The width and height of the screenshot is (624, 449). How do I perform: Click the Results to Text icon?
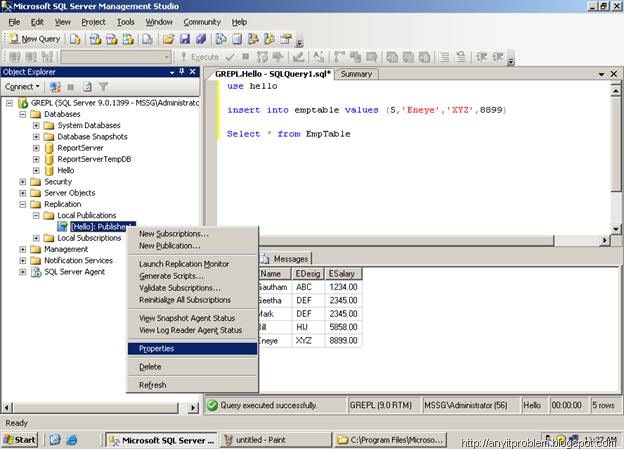pos(392,57)
